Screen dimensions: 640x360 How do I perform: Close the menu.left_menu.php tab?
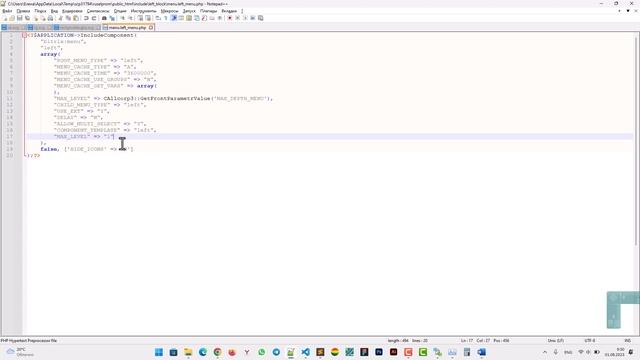pyautogui.click(x=151, y=27)
